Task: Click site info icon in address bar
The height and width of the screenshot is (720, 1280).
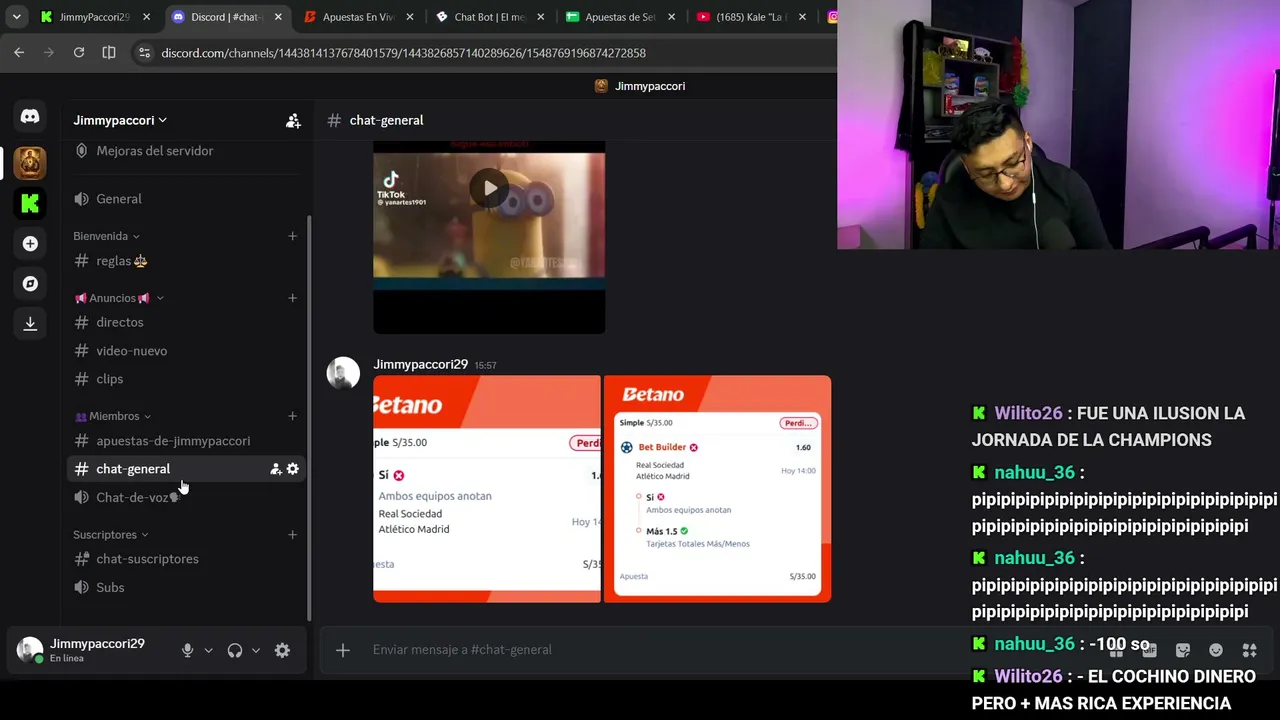Action: pyautogui.click(x=144, y=53)
